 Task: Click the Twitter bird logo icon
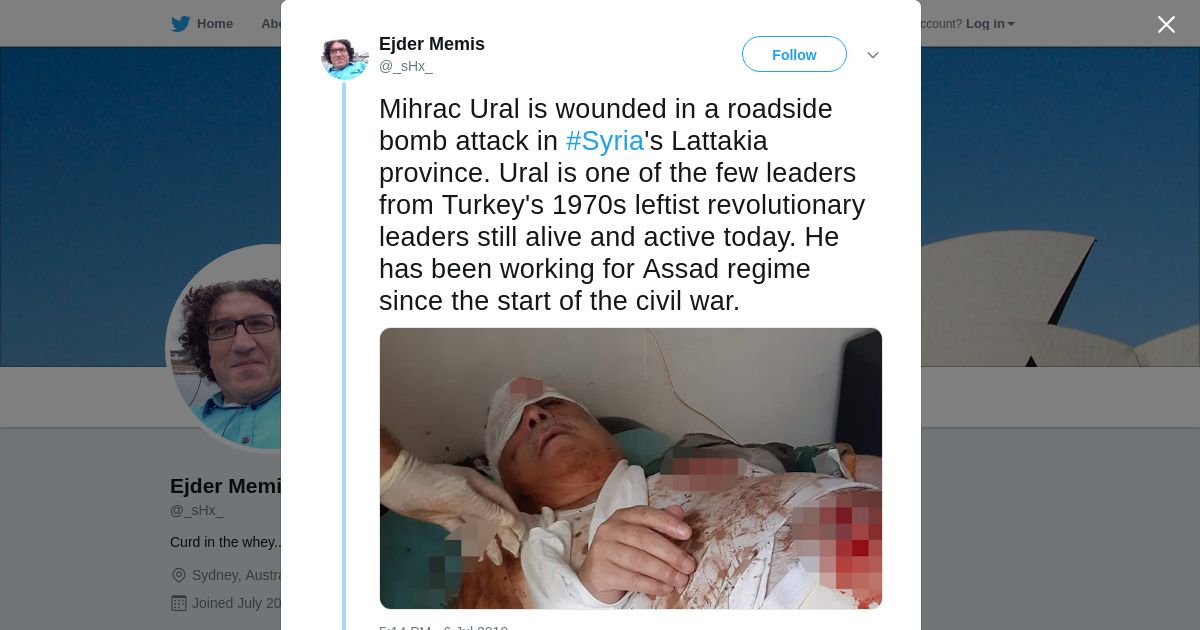coord(180,24)
